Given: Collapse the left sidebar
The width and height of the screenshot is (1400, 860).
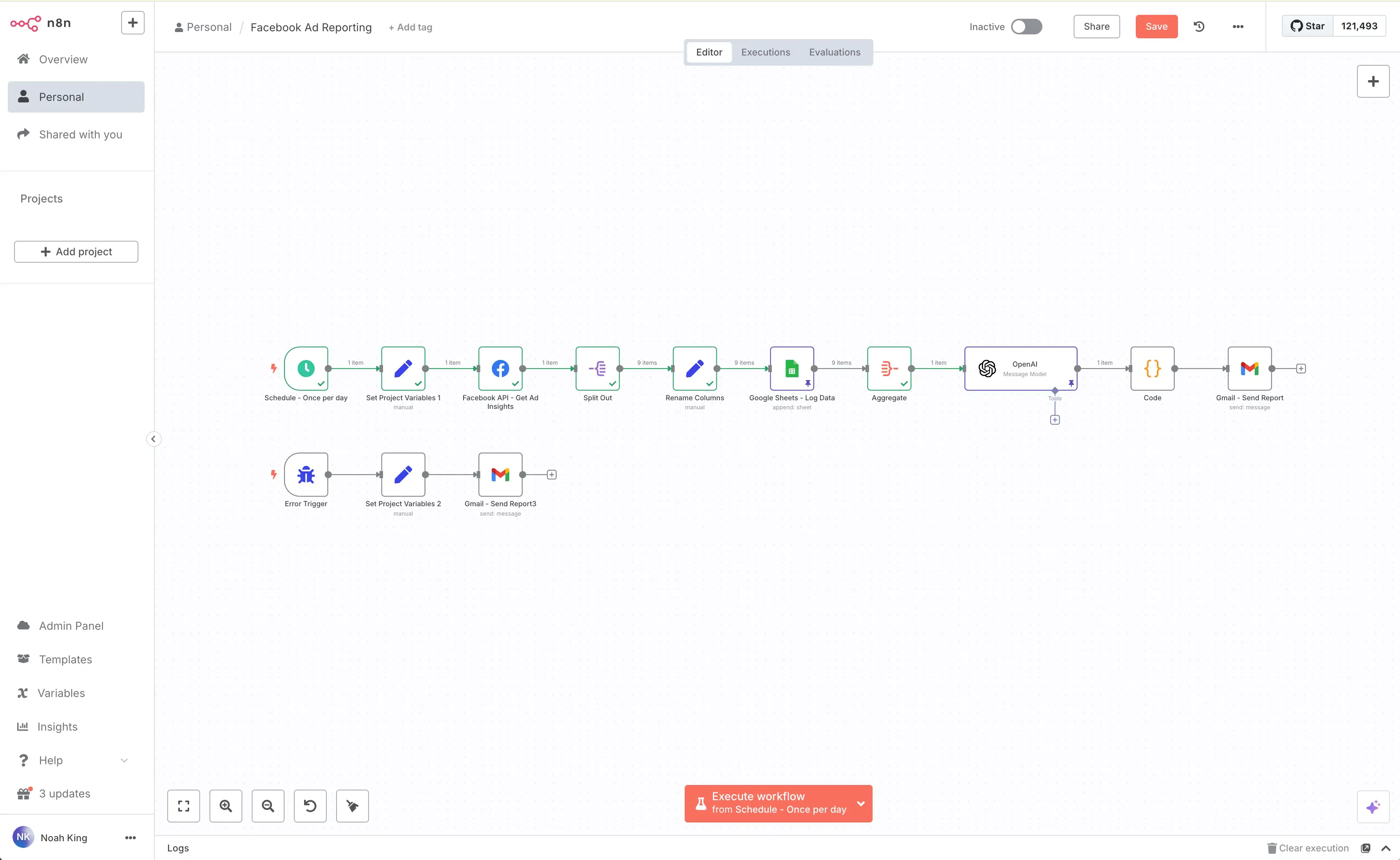Looking at the screenshot, I should (154, 439).
